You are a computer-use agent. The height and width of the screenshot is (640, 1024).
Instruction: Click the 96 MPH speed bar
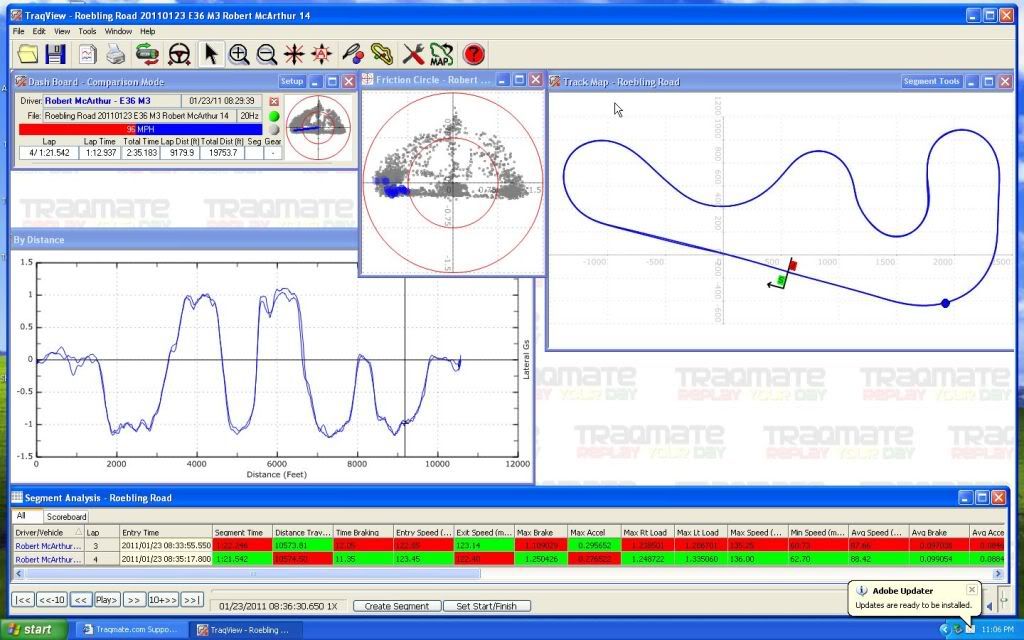pyautogui.click(x=140, y=129)
